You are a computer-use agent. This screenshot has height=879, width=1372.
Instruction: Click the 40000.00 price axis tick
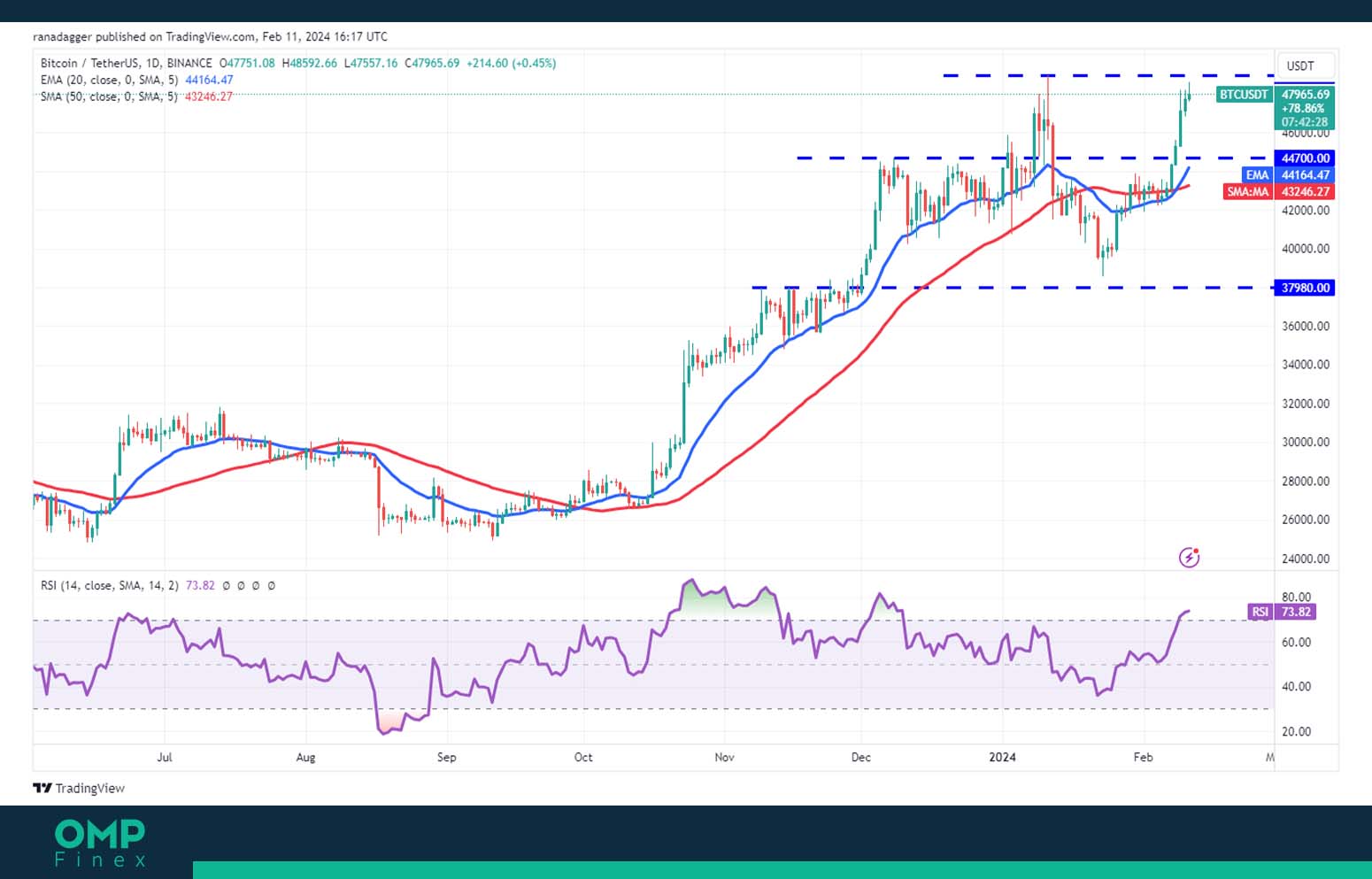(x=1306, y=249)
